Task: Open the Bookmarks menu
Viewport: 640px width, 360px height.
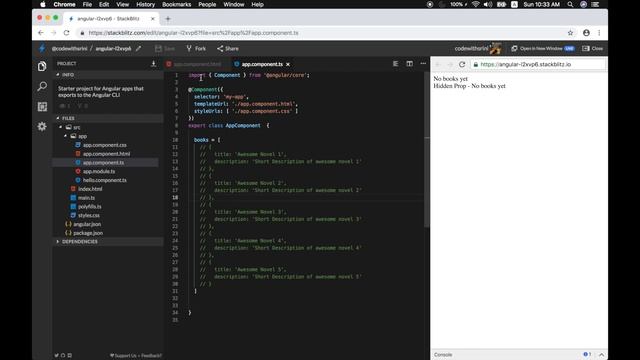Action: 176,4
